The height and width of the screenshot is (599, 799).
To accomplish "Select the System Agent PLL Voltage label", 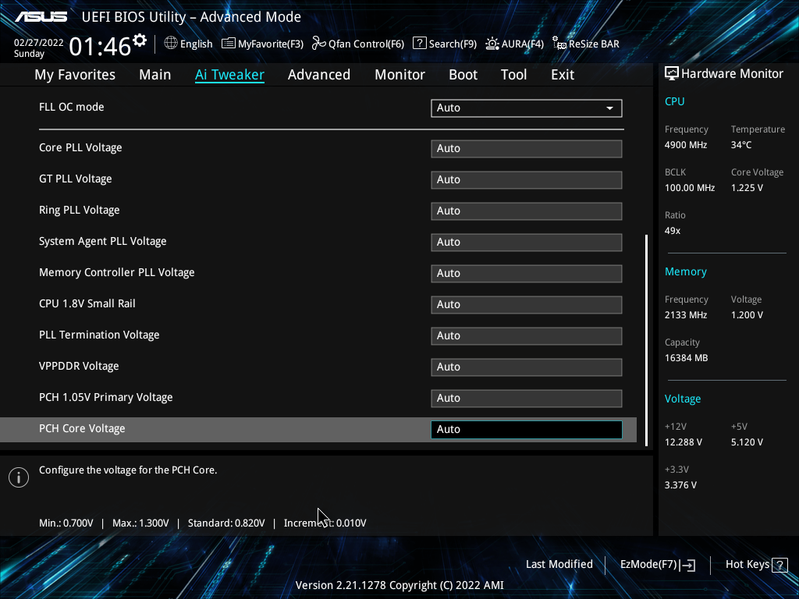I will point(102,241).
